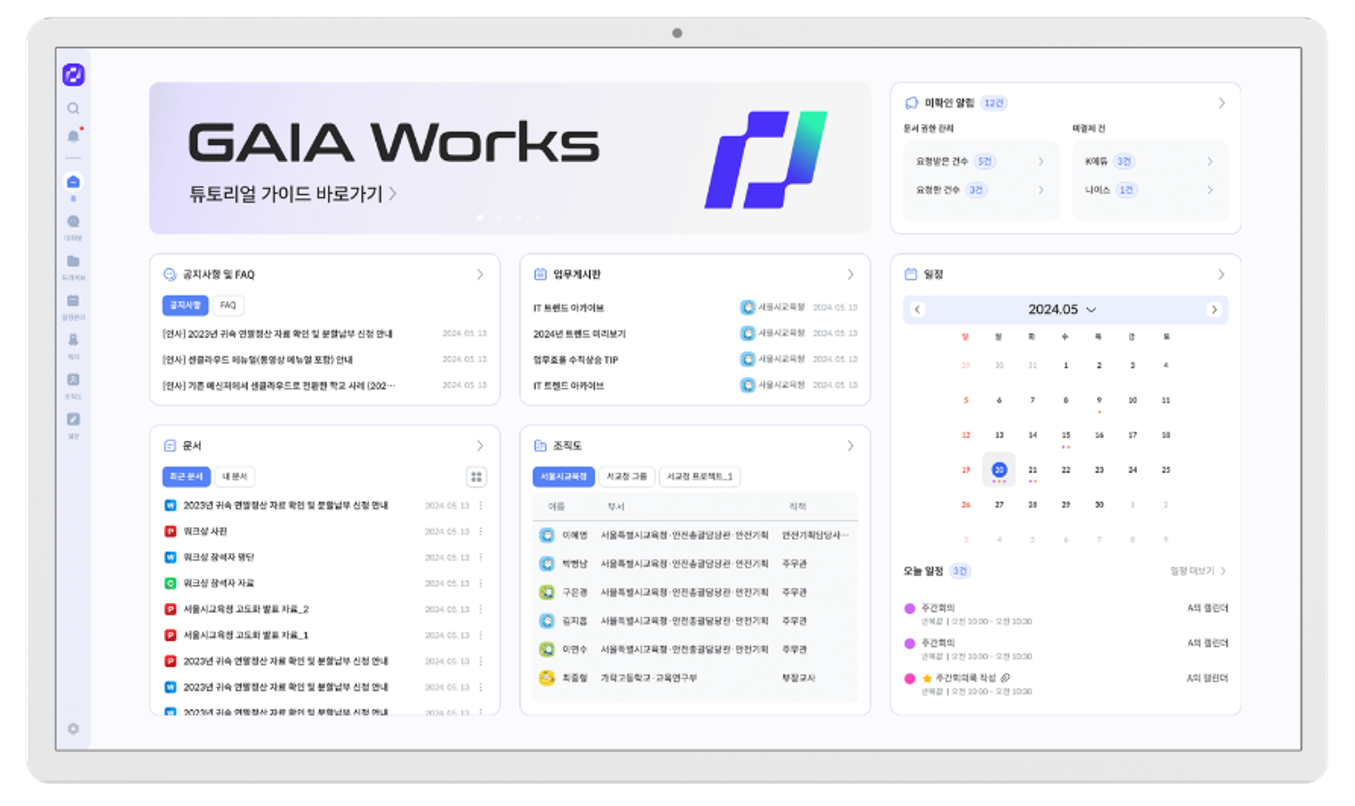
Task: Open the chat bubble icon in sidebar
Action: pos(73,222)
